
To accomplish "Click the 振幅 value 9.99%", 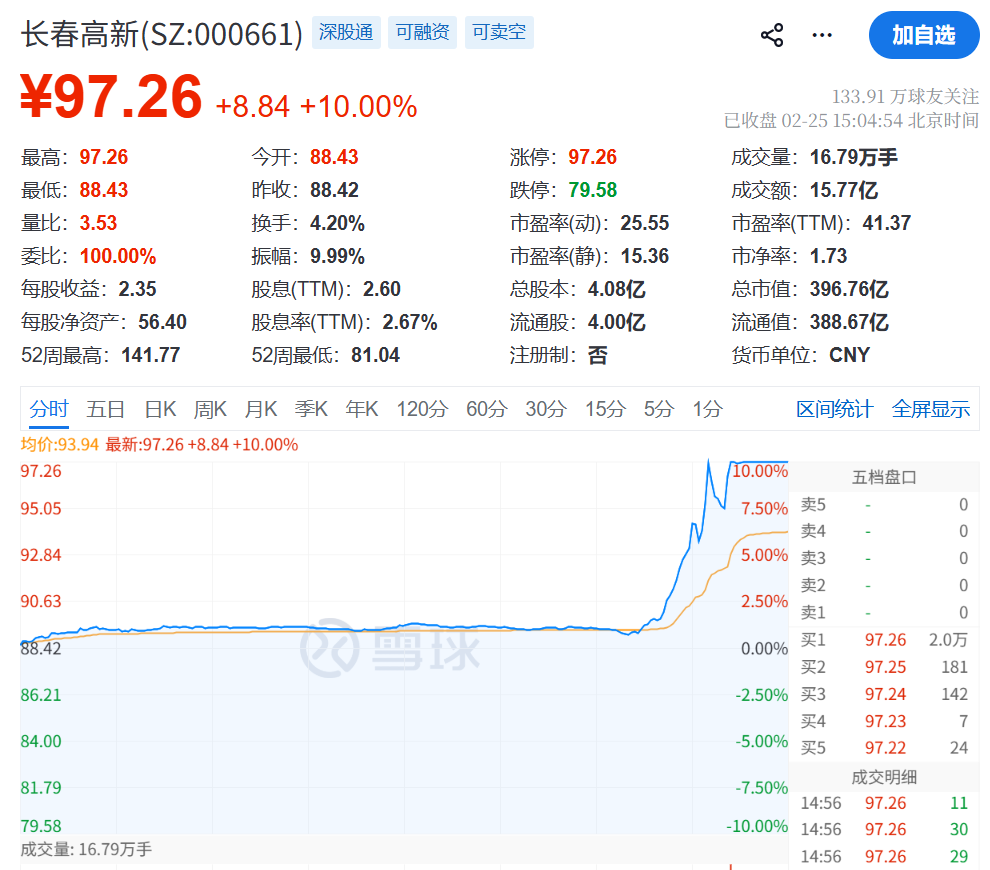I will [x=337, y=256].
